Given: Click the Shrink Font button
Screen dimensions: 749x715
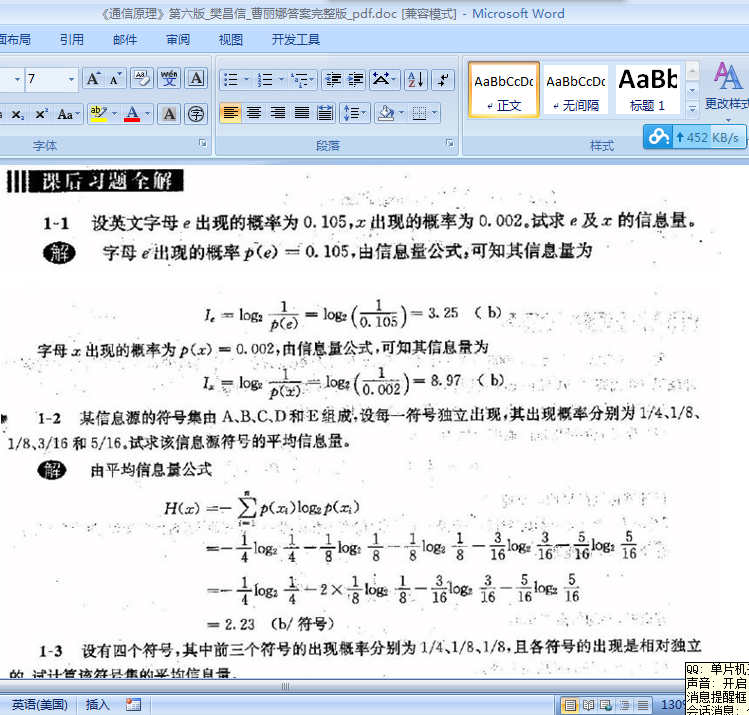Looking at the screenshot, I should pos(115,79).
